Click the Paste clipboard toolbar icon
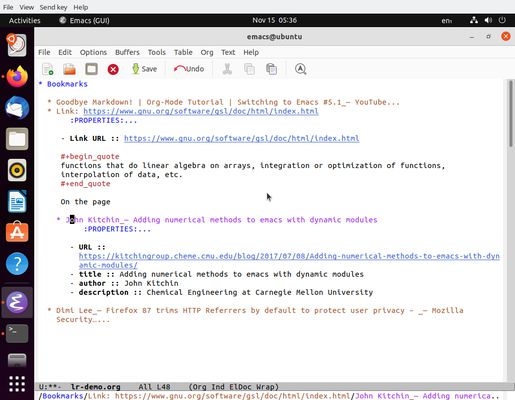Screen dimensions: 515x400 pyautogui.click(x=271, y=69)
